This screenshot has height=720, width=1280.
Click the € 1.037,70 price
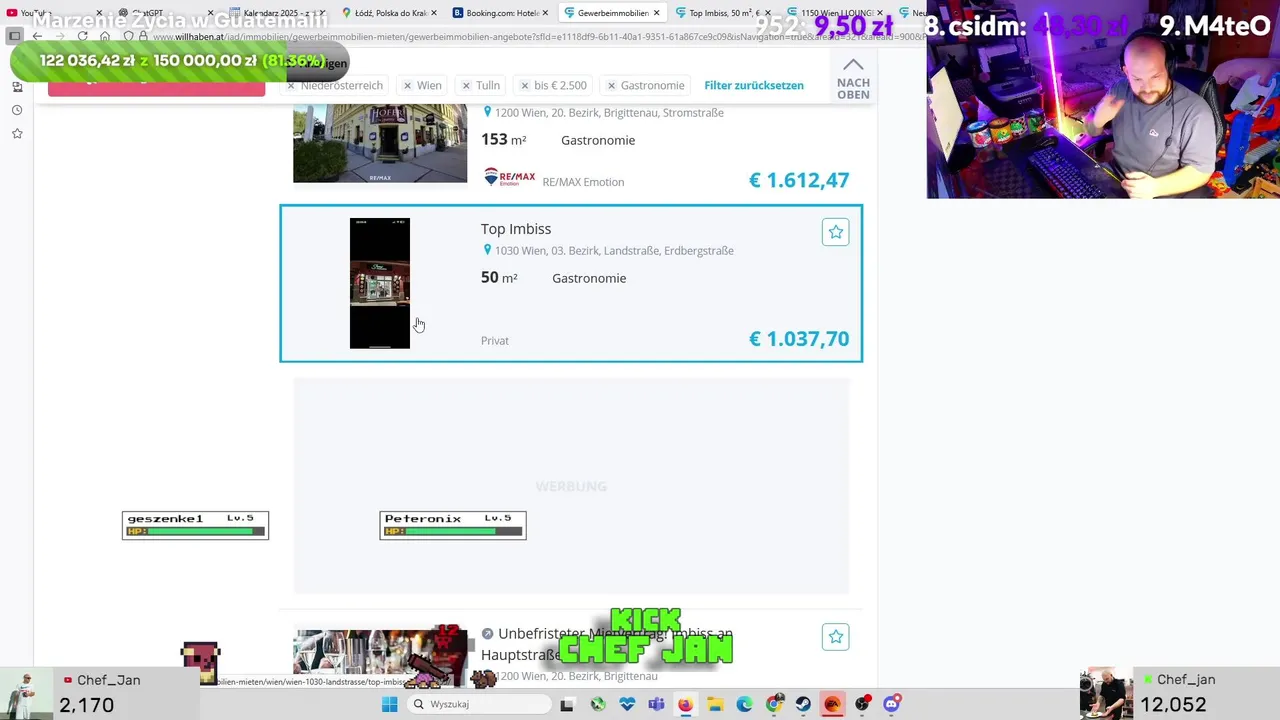tap(799, 339)
